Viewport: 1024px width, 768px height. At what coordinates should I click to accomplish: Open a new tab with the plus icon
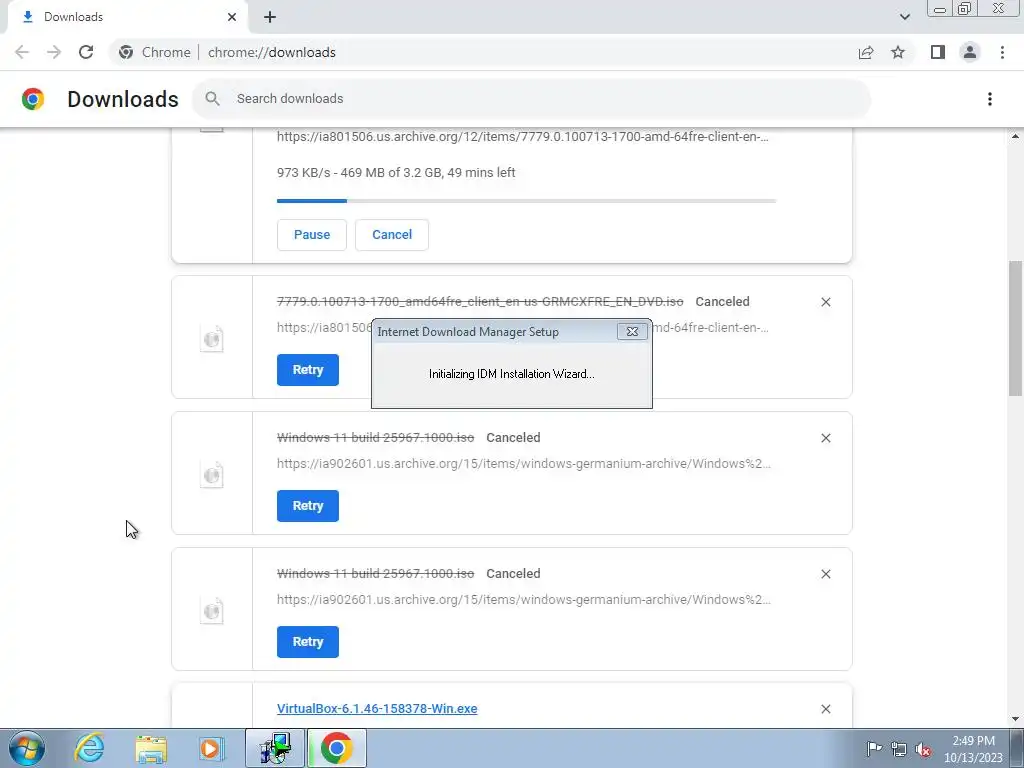[x=270, y=17]
